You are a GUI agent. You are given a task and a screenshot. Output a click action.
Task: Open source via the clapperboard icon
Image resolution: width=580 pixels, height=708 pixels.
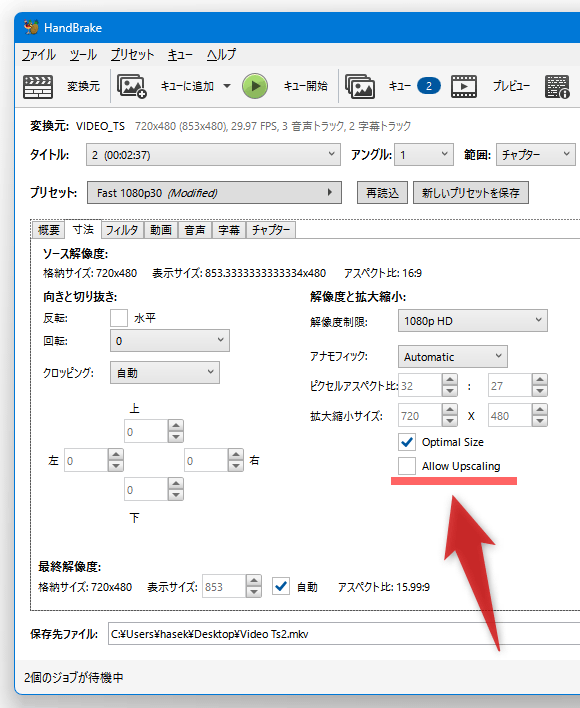pos(38,86)
